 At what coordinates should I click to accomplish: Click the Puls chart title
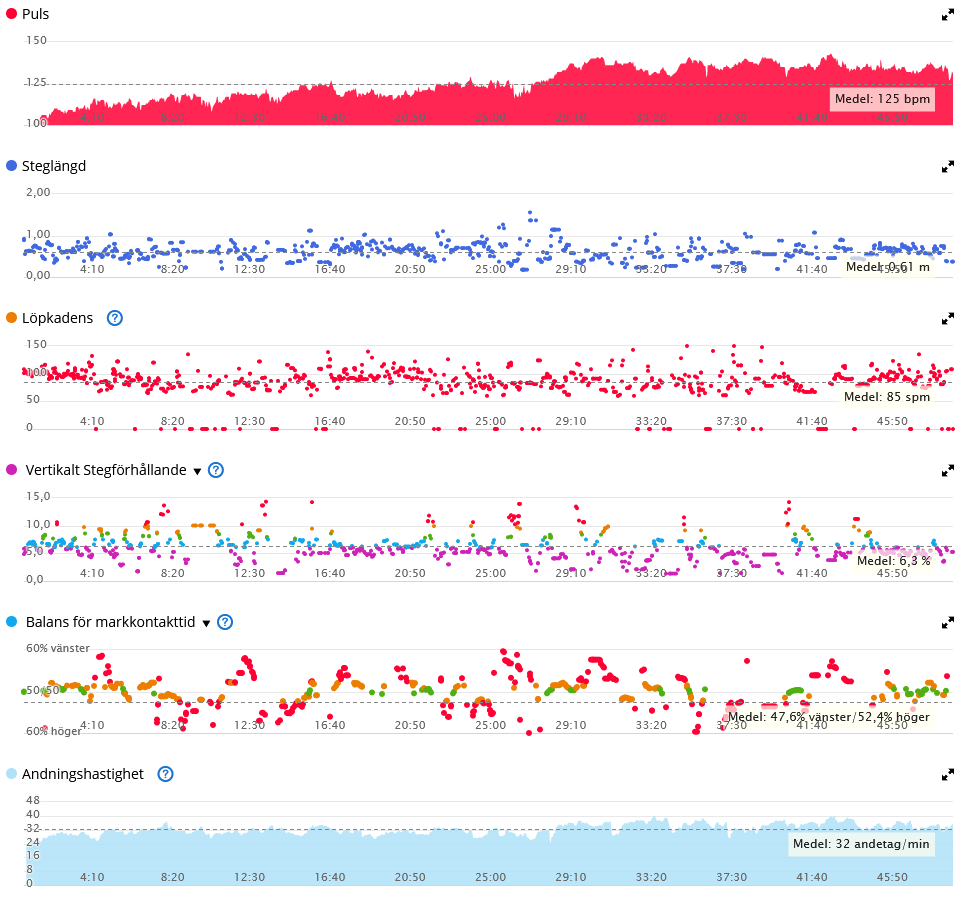[x=36, y=14]
